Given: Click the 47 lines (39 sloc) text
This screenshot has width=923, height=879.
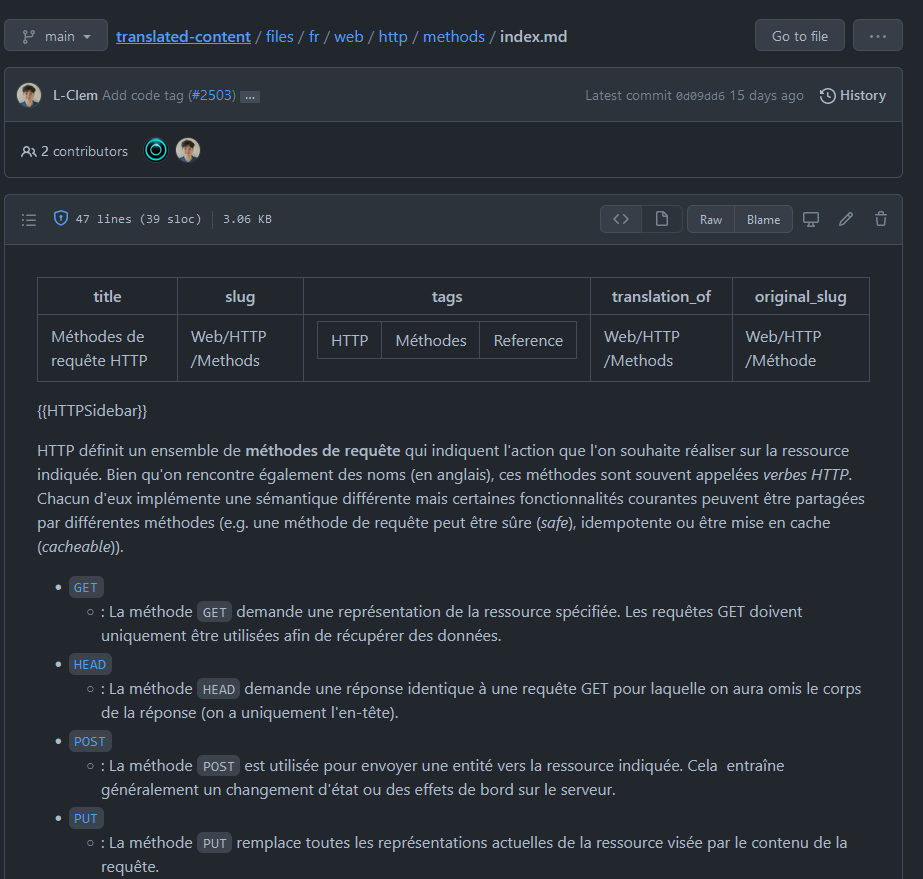Looking at the screenshot, I should (138, 219).
